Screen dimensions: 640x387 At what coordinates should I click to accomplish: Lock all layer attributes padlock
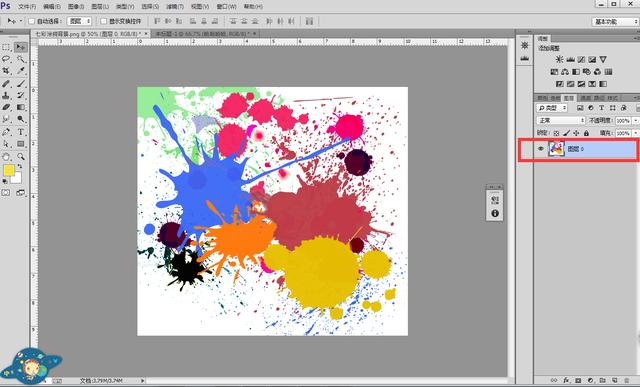[587, 133]
